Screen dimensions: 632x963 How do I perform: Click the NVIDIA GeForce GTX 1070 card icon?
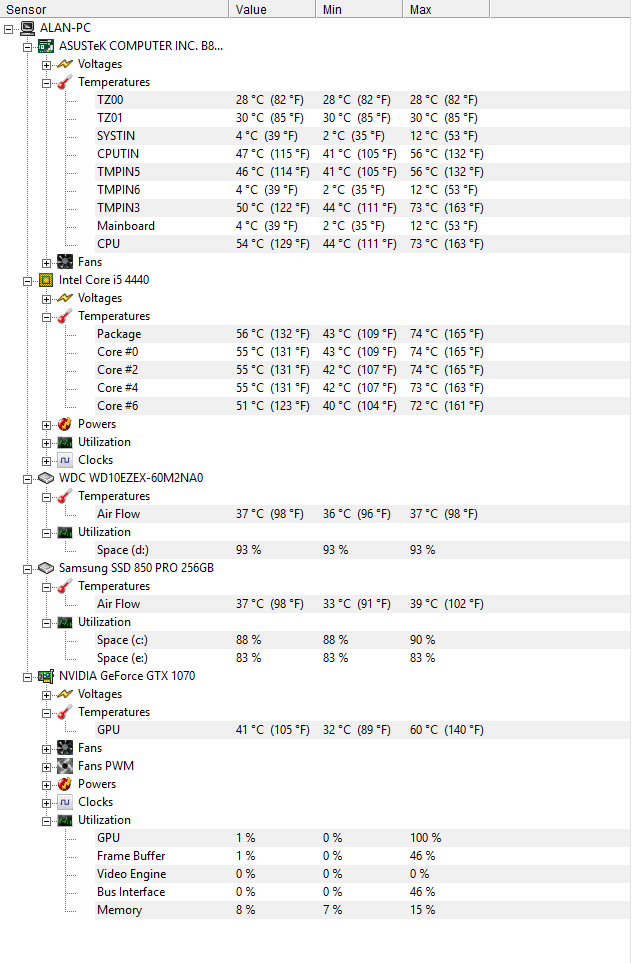(46, 676)
